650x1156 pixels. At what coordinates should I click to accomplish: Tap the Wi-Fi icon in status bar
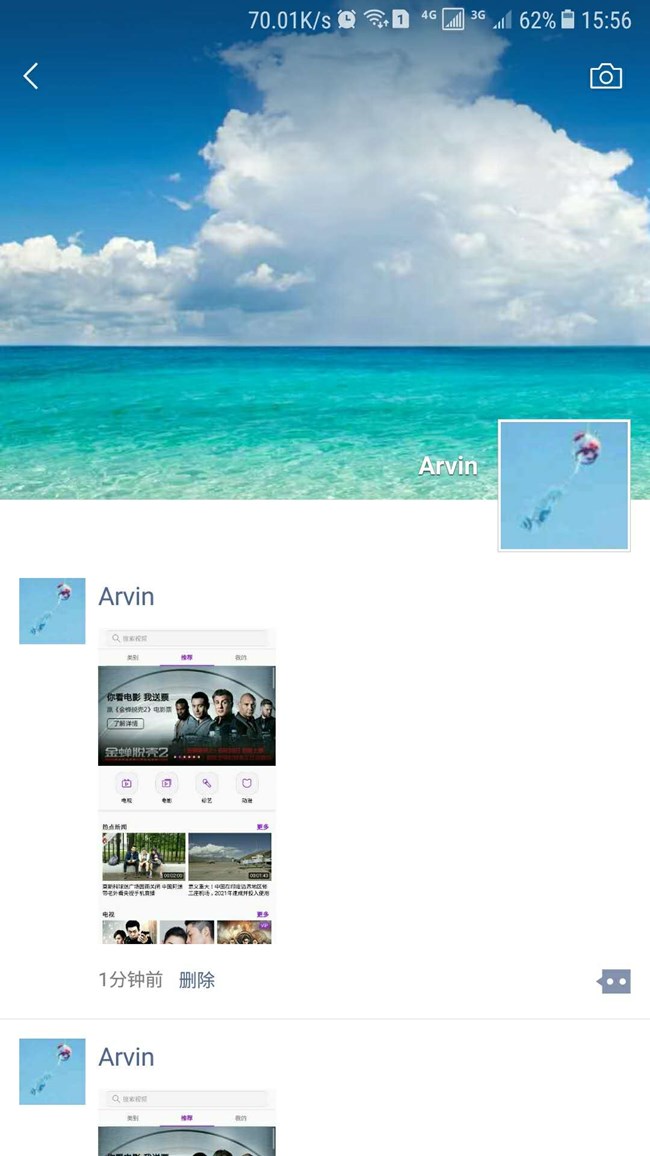tap(375, 19)
